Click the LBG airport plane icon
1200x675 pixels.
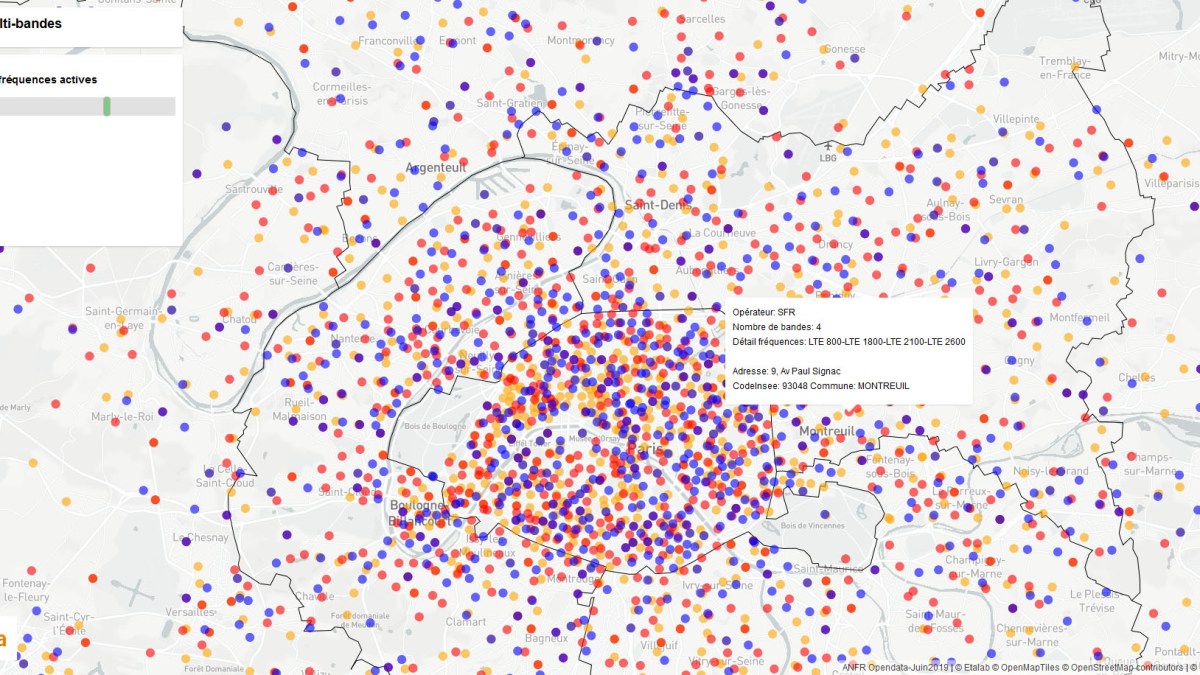coord(828,146)
